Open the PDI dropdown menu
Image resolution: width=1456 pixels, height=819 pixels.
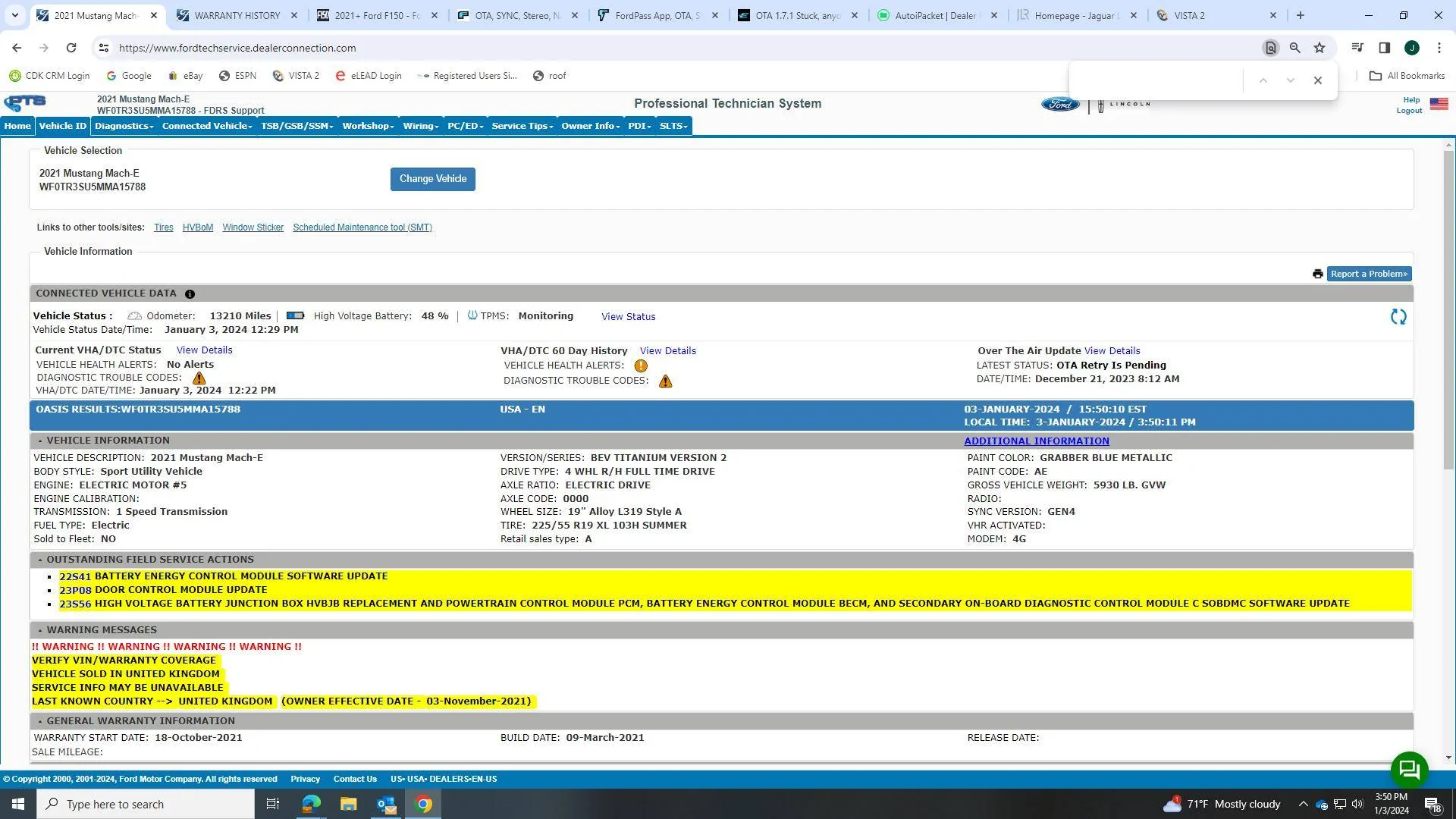tap(639, 126)
